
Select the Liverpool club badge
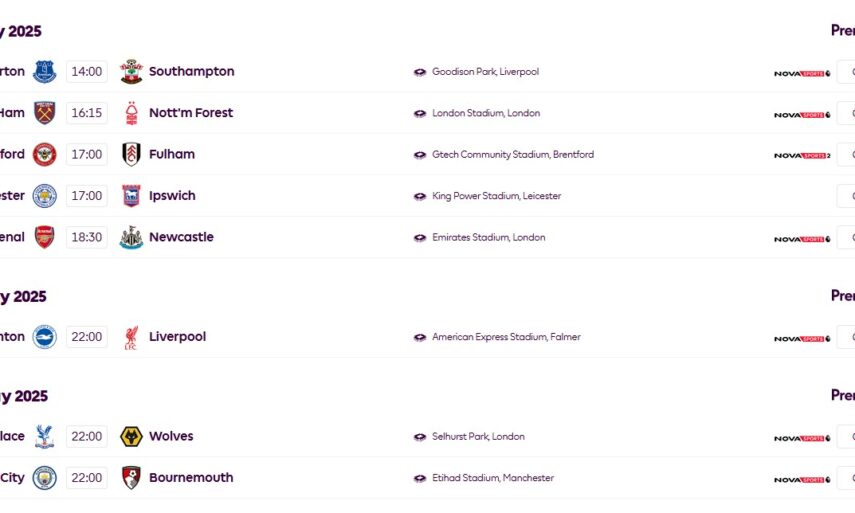click(x=131, y=337)
